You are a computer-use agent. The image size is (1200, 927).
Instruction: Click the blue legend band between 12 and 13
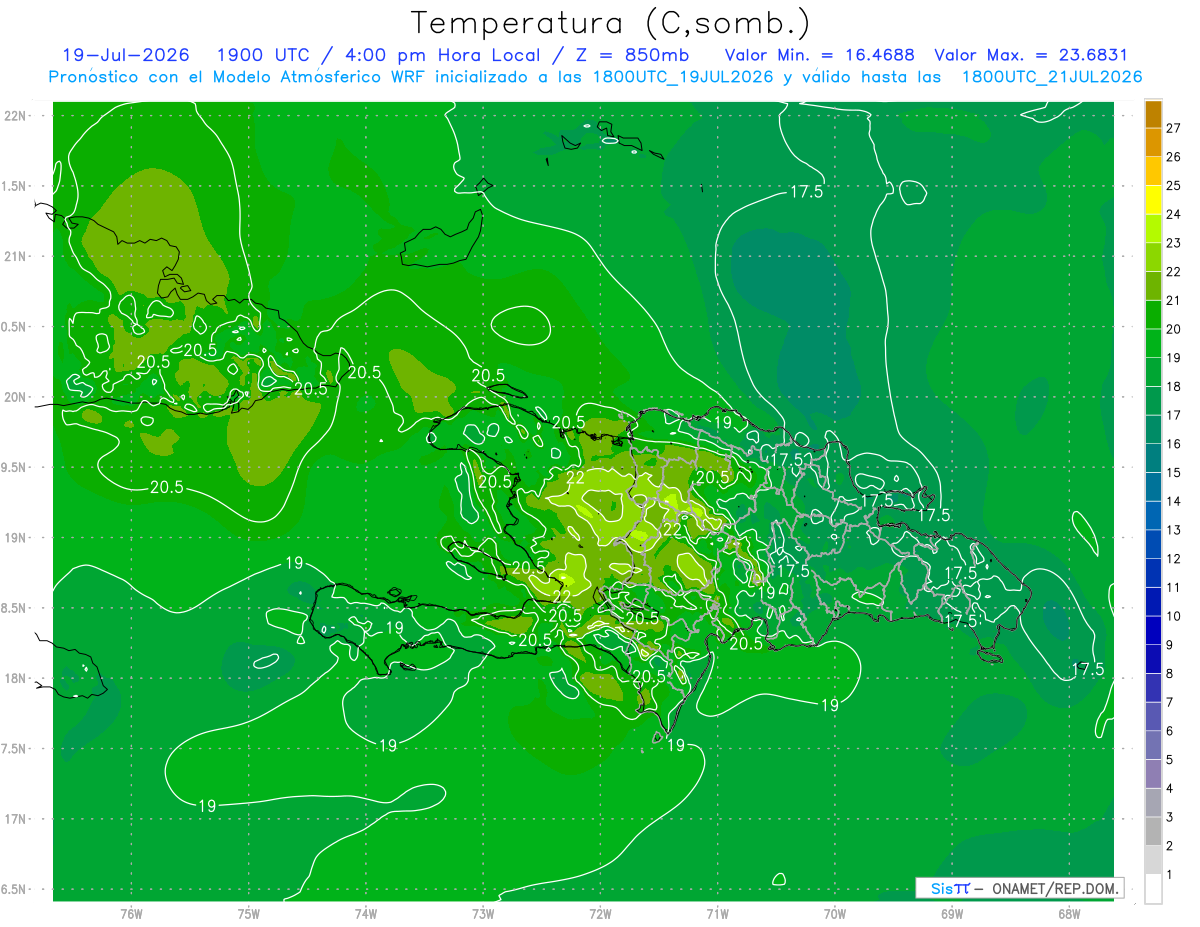click(1153, 544)
